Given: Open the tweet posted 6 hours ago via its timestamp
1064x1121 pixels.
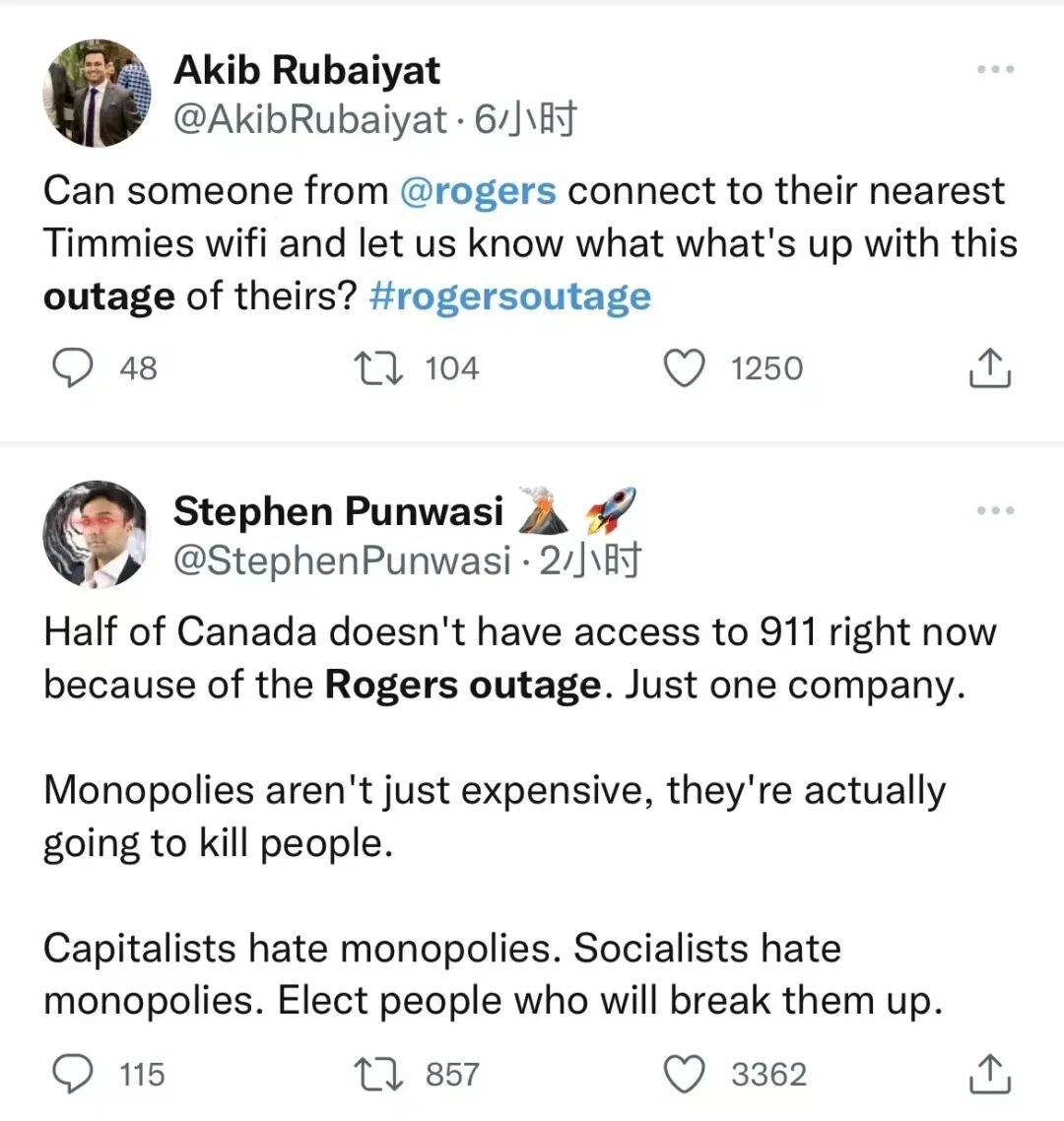Looking at the screenshot, I should pyautogui.click(x=525, y=118).
